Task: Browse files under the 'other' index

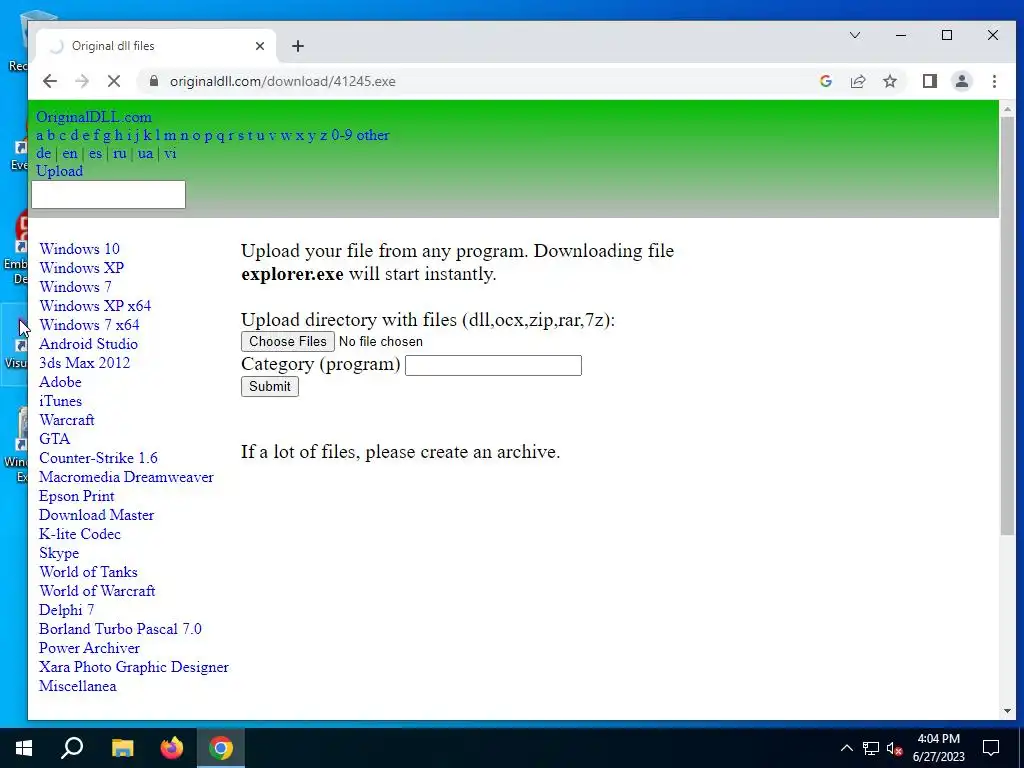Action: pos(373,135)
